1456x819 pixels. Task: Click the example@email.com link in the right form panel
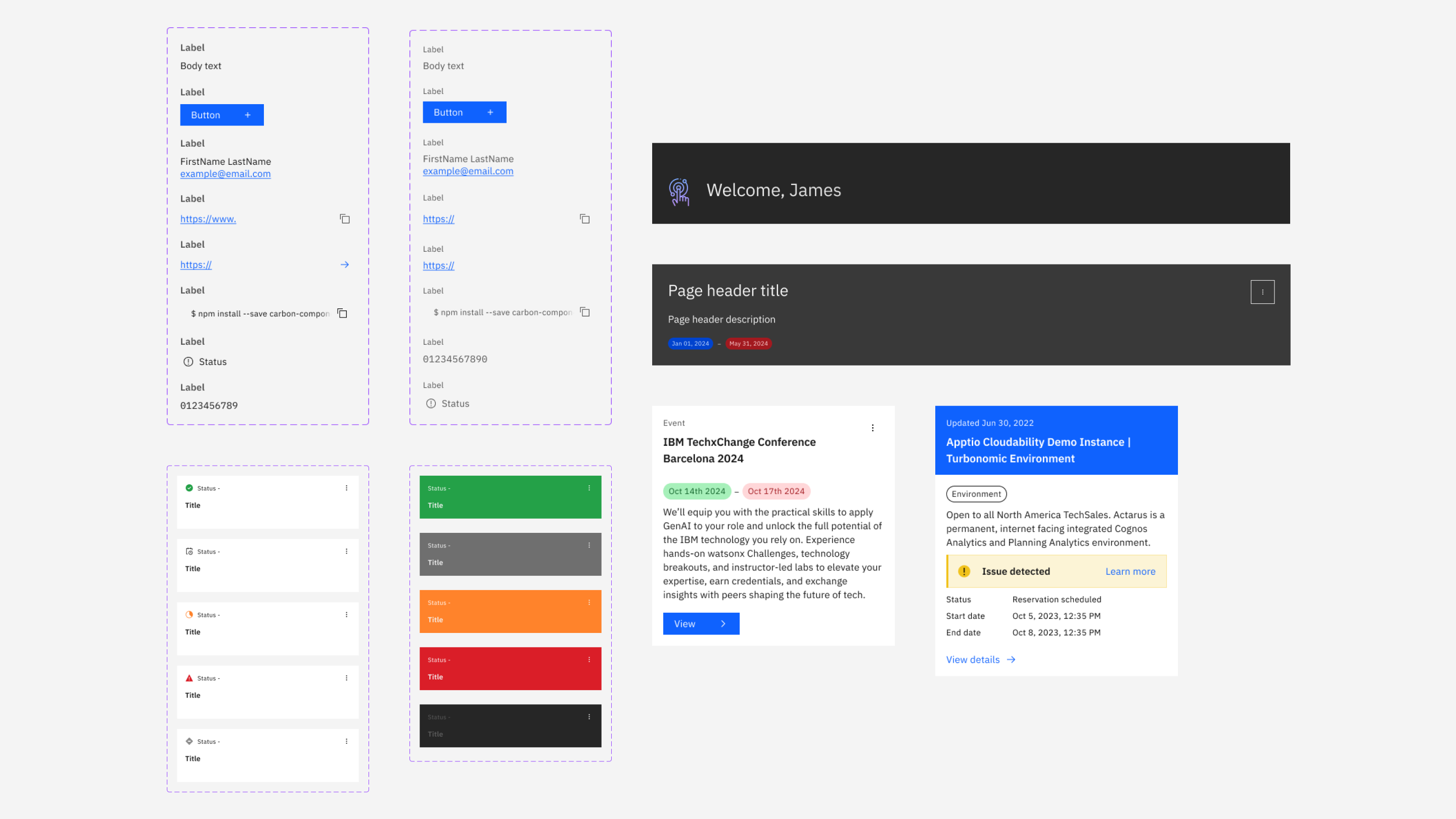468,171
